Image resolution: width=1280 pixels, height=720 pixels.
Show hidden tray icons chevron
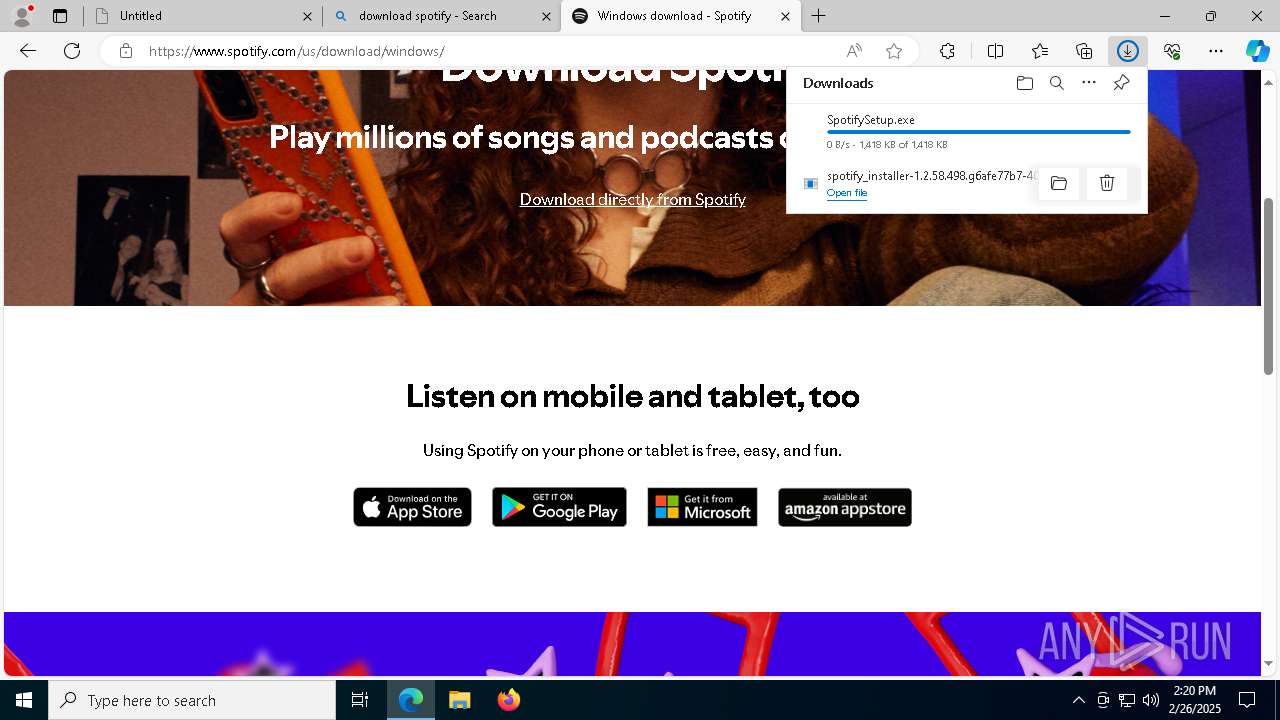[x=1079, y=700]
